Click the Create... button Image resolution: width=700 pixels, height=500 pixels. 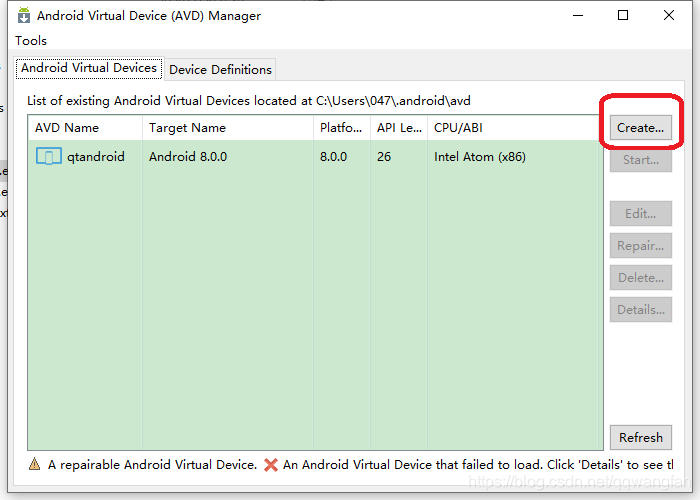[641, 128]
